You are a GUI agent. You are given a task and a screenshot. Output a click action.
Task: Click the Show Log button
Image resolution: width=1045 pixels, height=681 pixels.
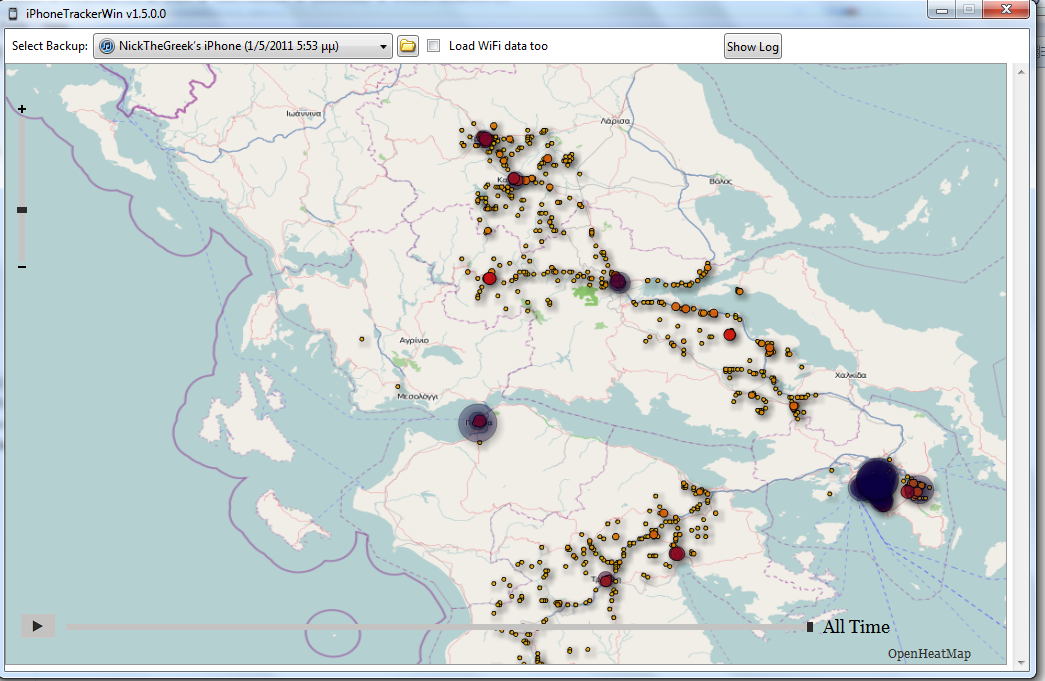click(752, 47)
